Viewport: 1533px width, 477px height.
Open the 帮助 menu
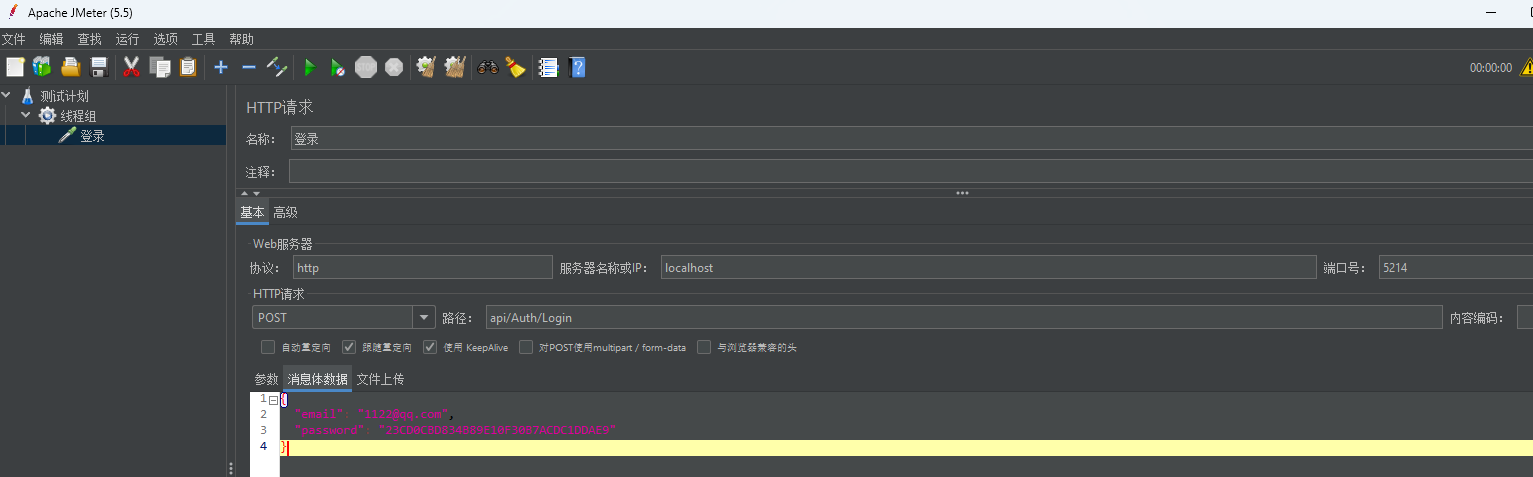pyautogui.click(x=241, y=39)
